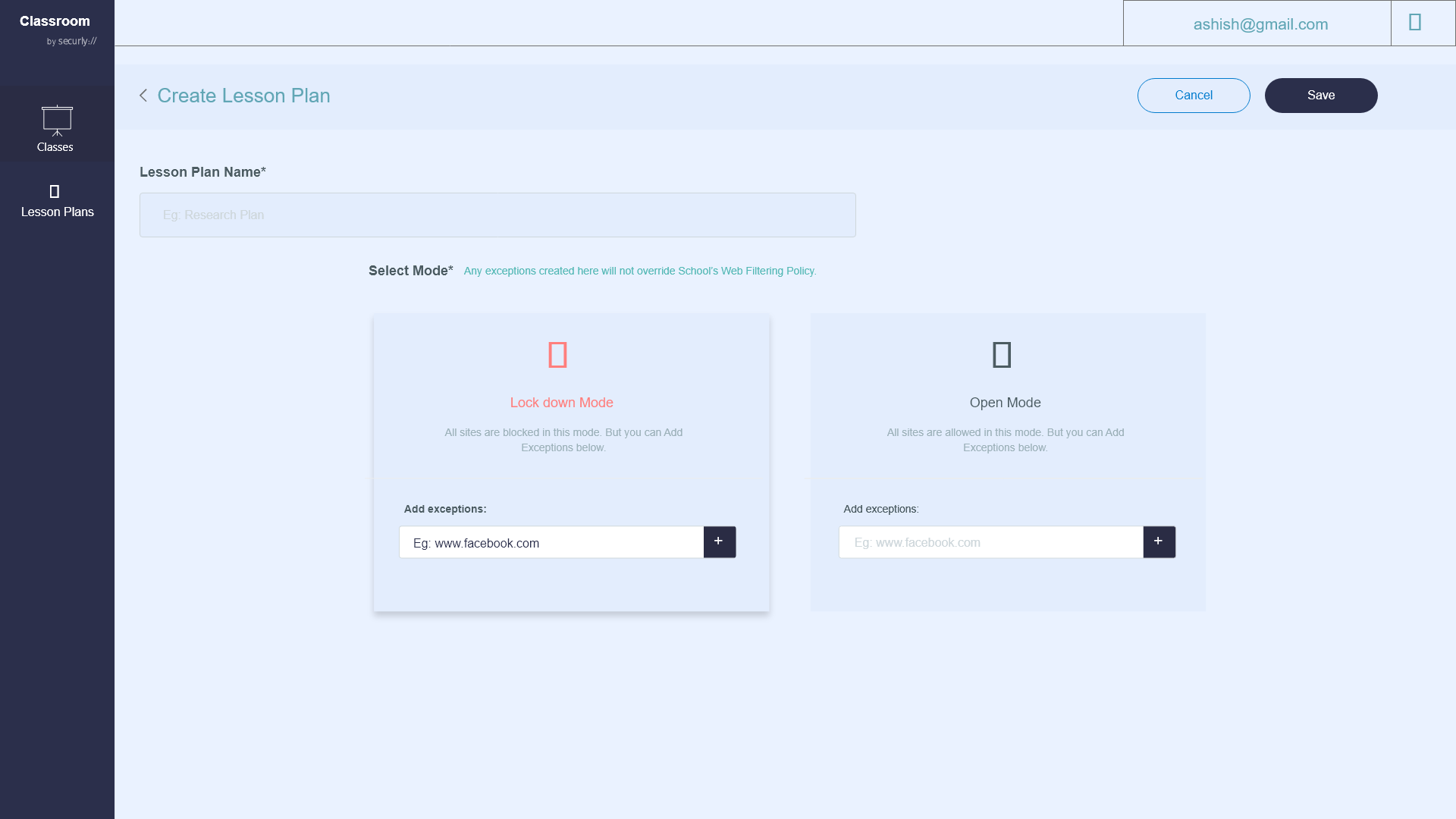Open the Classes sidebar icon
This screenshot has width=1456, height=819.
point(57,121)
